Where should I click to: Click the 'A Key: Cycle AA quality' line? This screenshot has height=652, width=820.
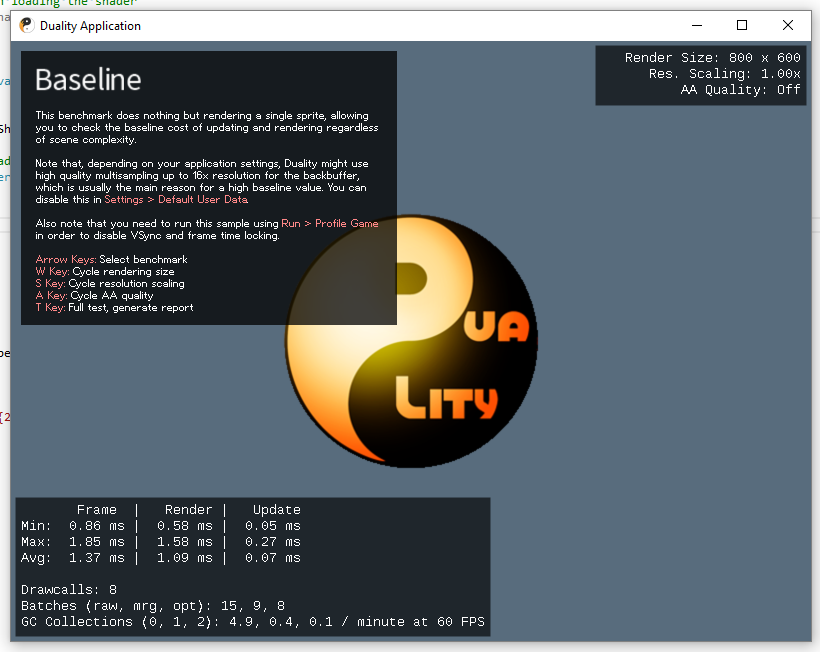tap(94, 295)
